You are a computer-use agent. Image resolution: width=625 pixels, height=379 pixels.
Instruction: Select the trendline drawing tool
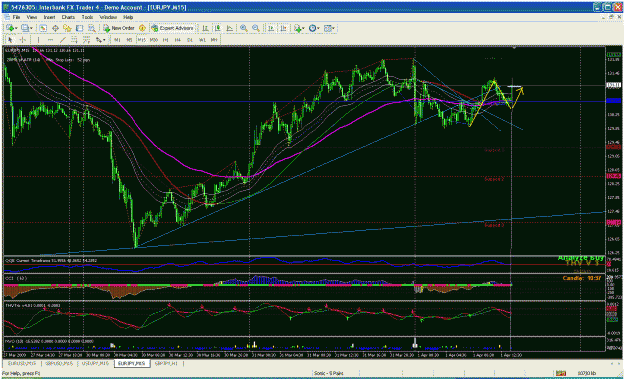click(x=63, y=40)
